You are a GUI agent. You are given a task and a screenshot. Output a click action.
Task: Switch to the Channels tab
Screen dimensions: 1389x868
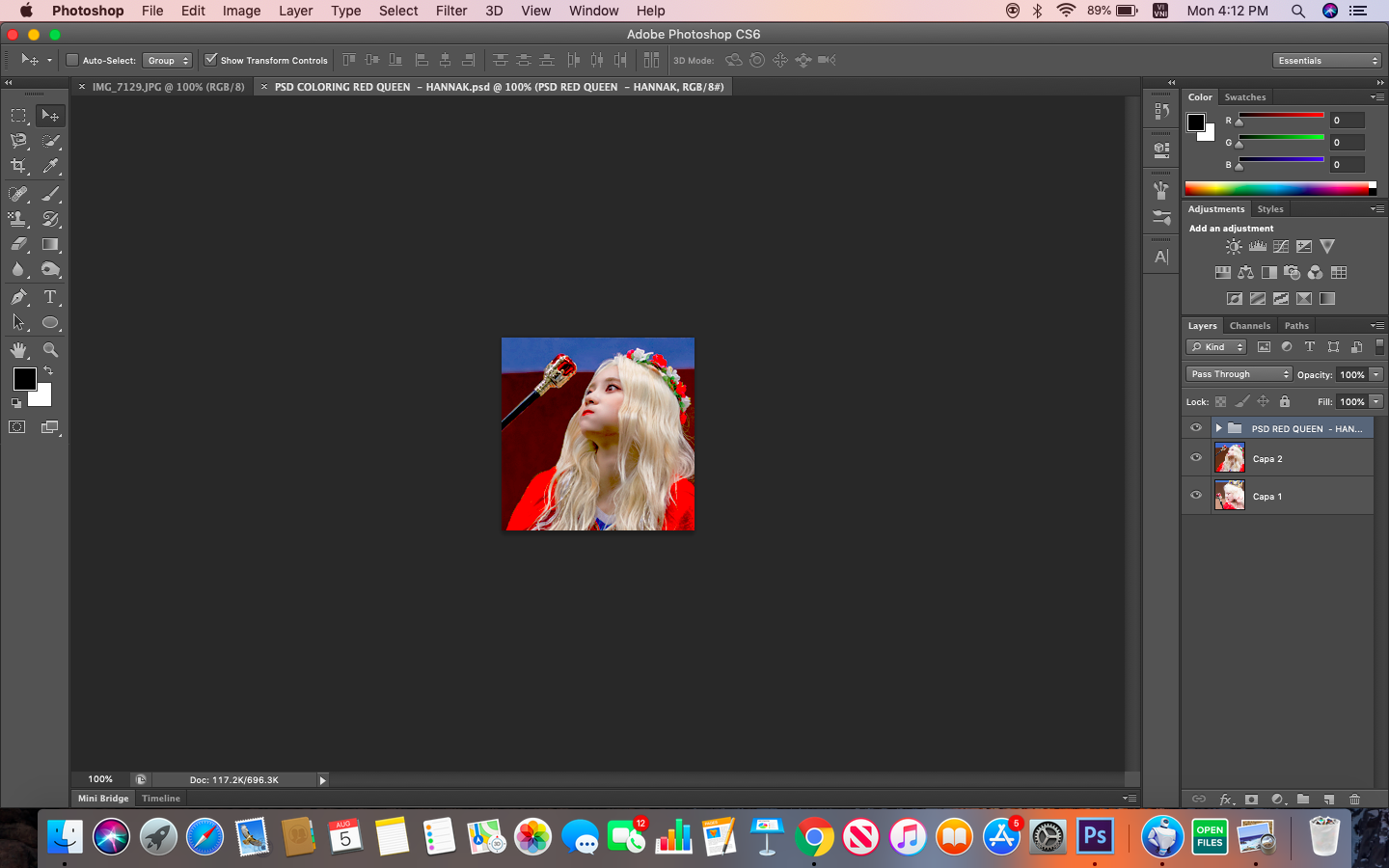click(x=1249, y=326)
